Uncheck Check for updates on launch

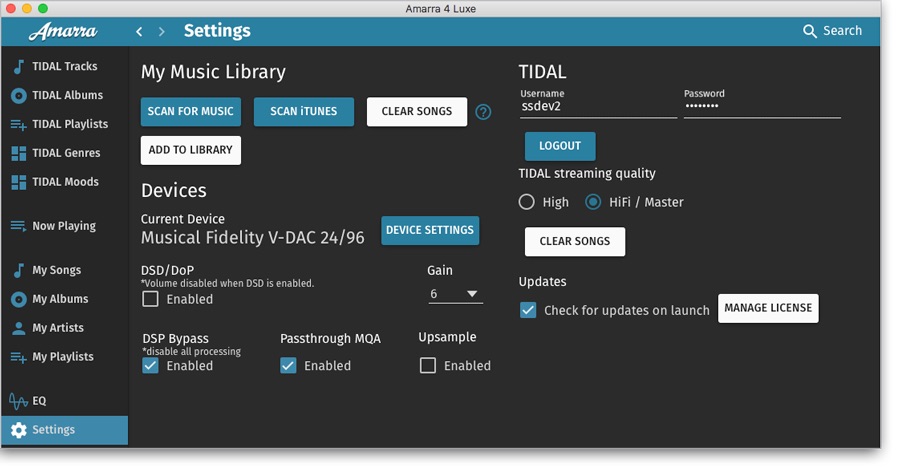tap(528, 311)
